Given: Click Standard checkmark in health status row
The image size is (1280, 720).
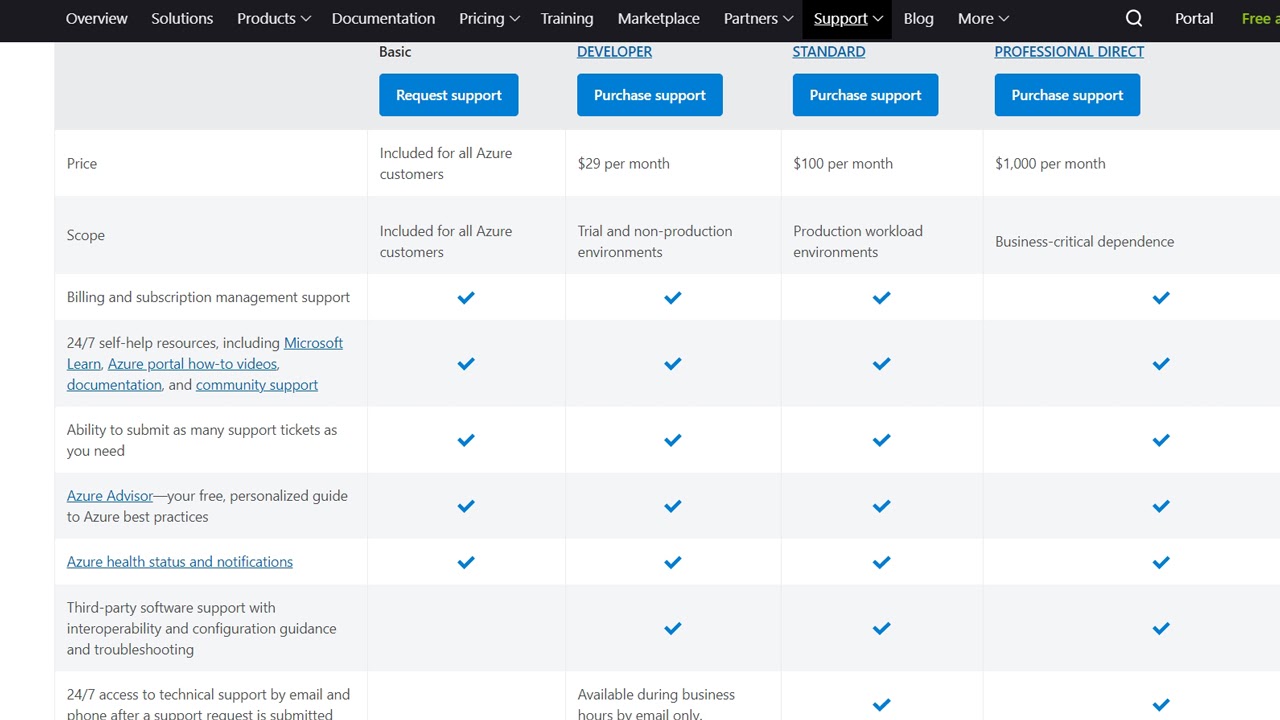Looking at the screenshot, I should [881, 561].
